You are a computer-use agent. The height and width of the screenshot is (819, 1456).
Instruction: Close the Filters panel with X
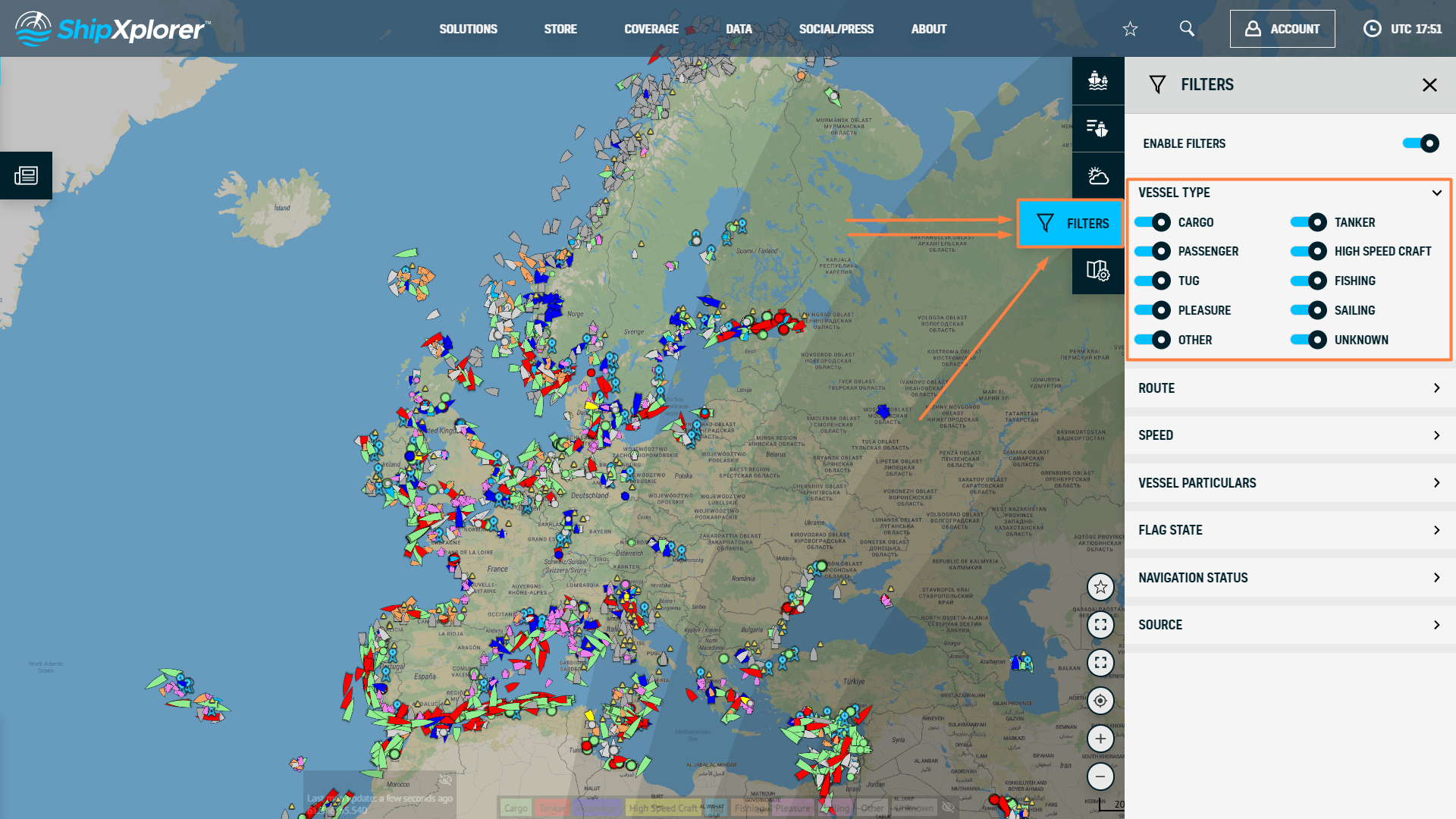[1429, 85]
